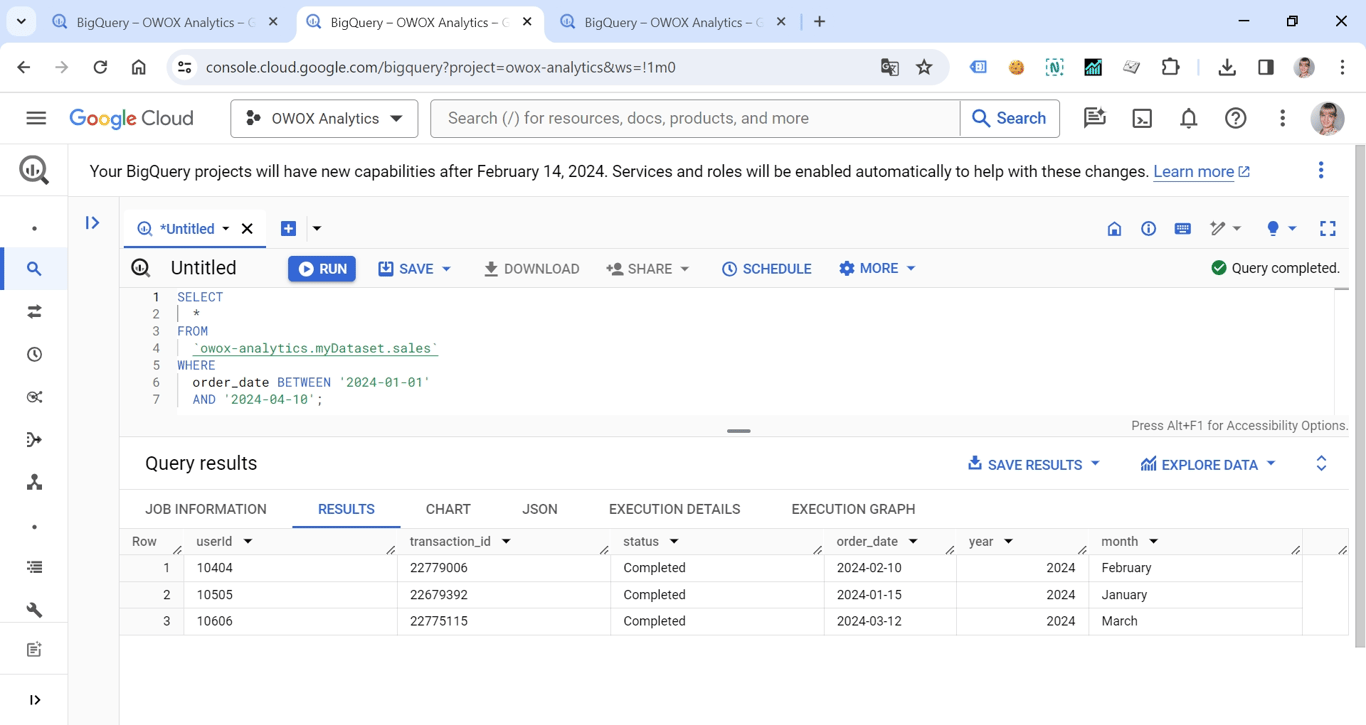Open Data transfers icon in sidebar
This screenshot has width=1366, height=725.
(x=34, y=312)
